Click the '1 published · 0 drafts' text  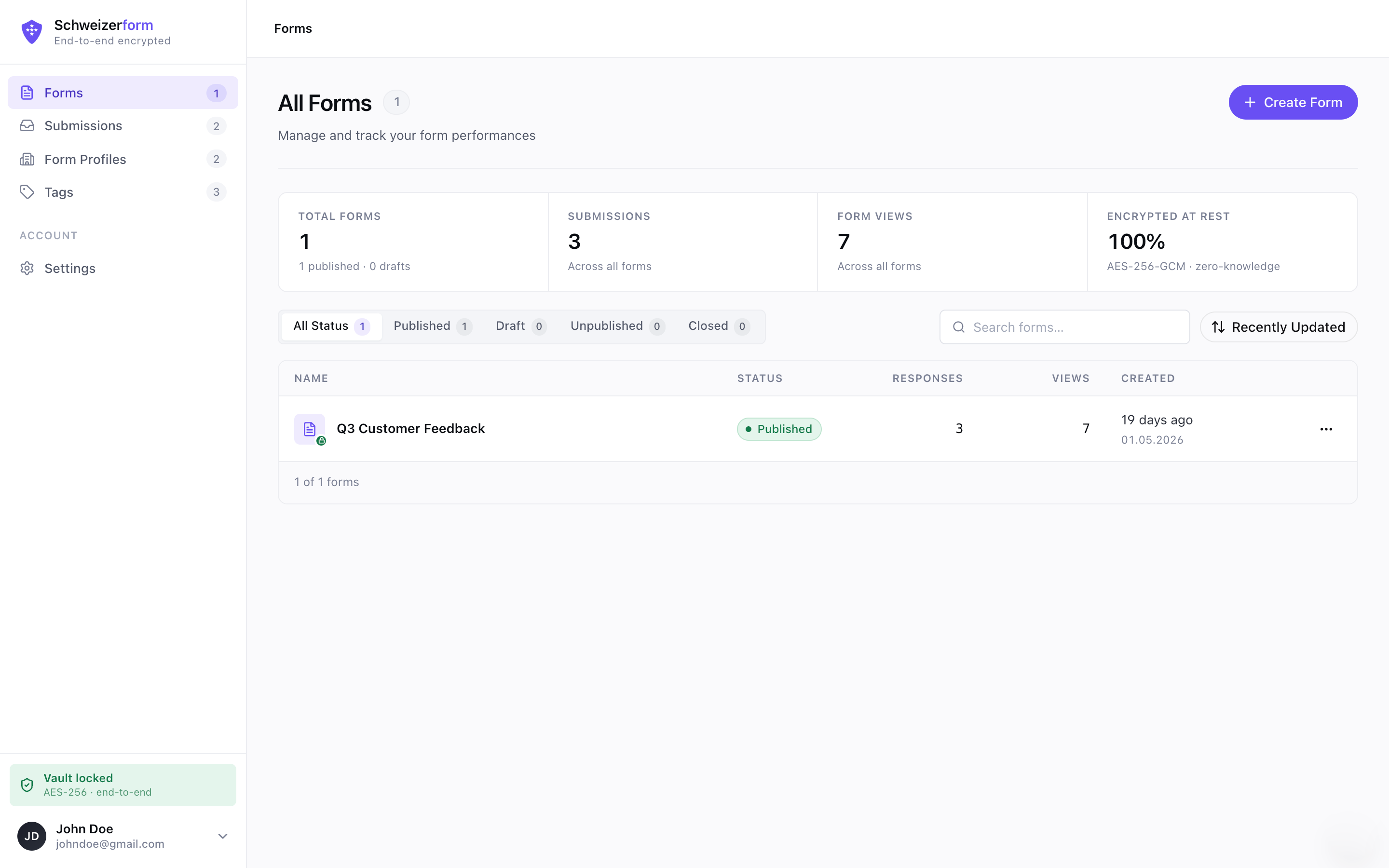tap(354, 266)
